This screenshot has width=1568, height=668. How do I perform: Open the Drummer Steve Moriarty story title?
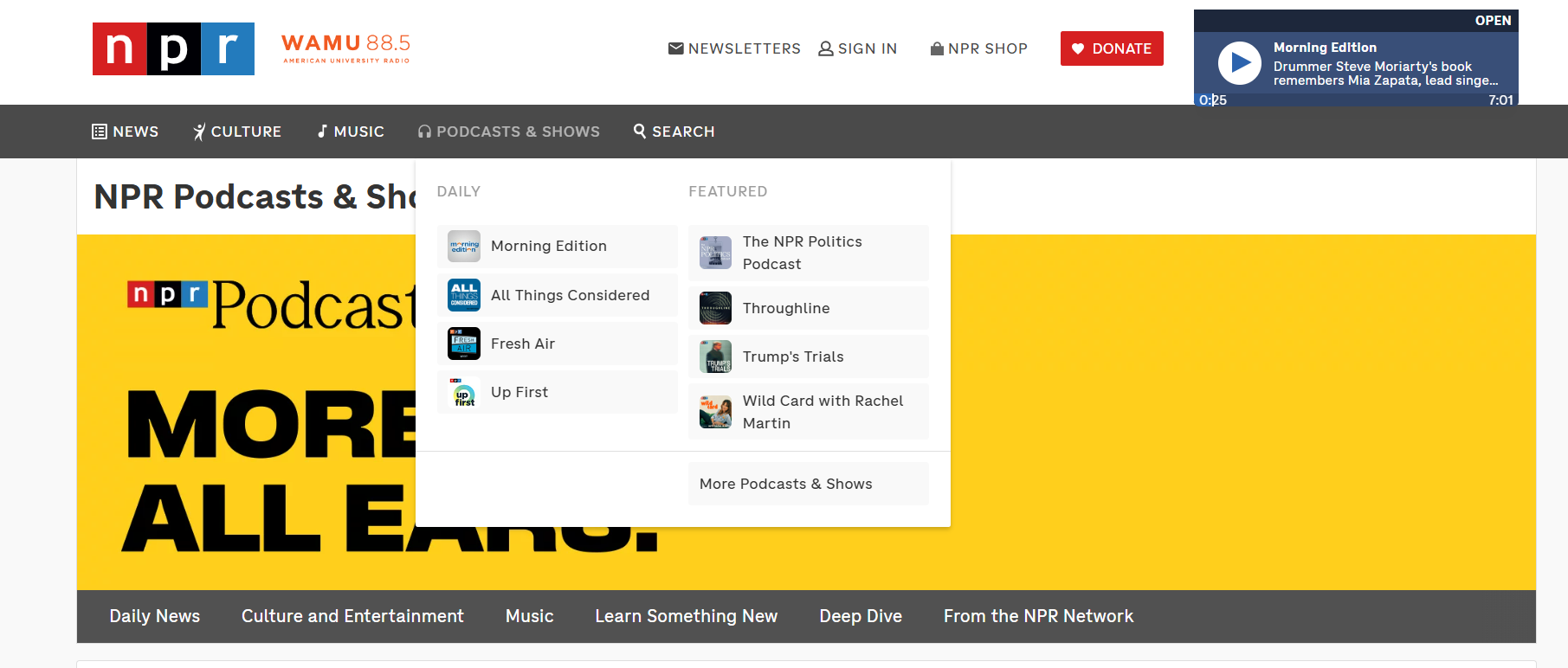(x=1385, y=74)
